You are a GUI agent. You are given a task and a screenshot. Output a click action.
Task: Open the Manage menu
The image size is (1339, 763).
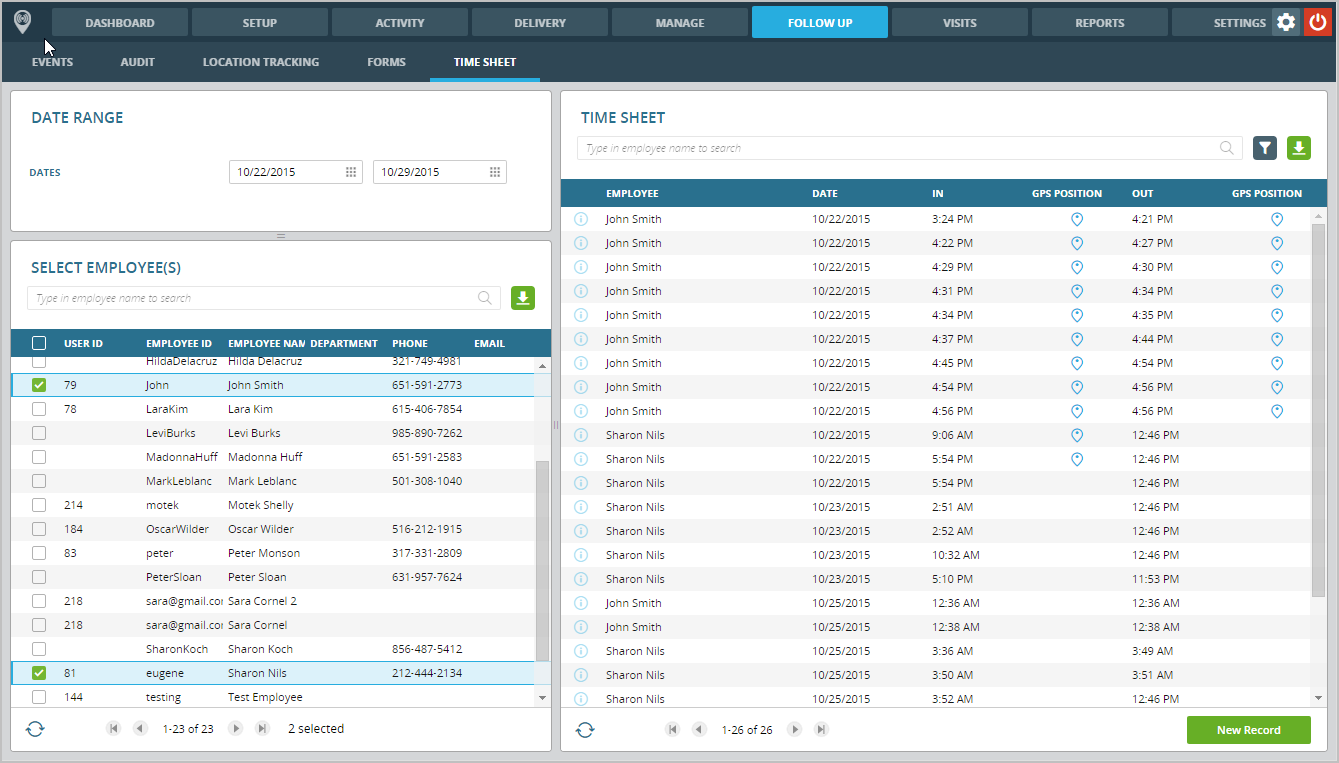[x=680, y=22]
